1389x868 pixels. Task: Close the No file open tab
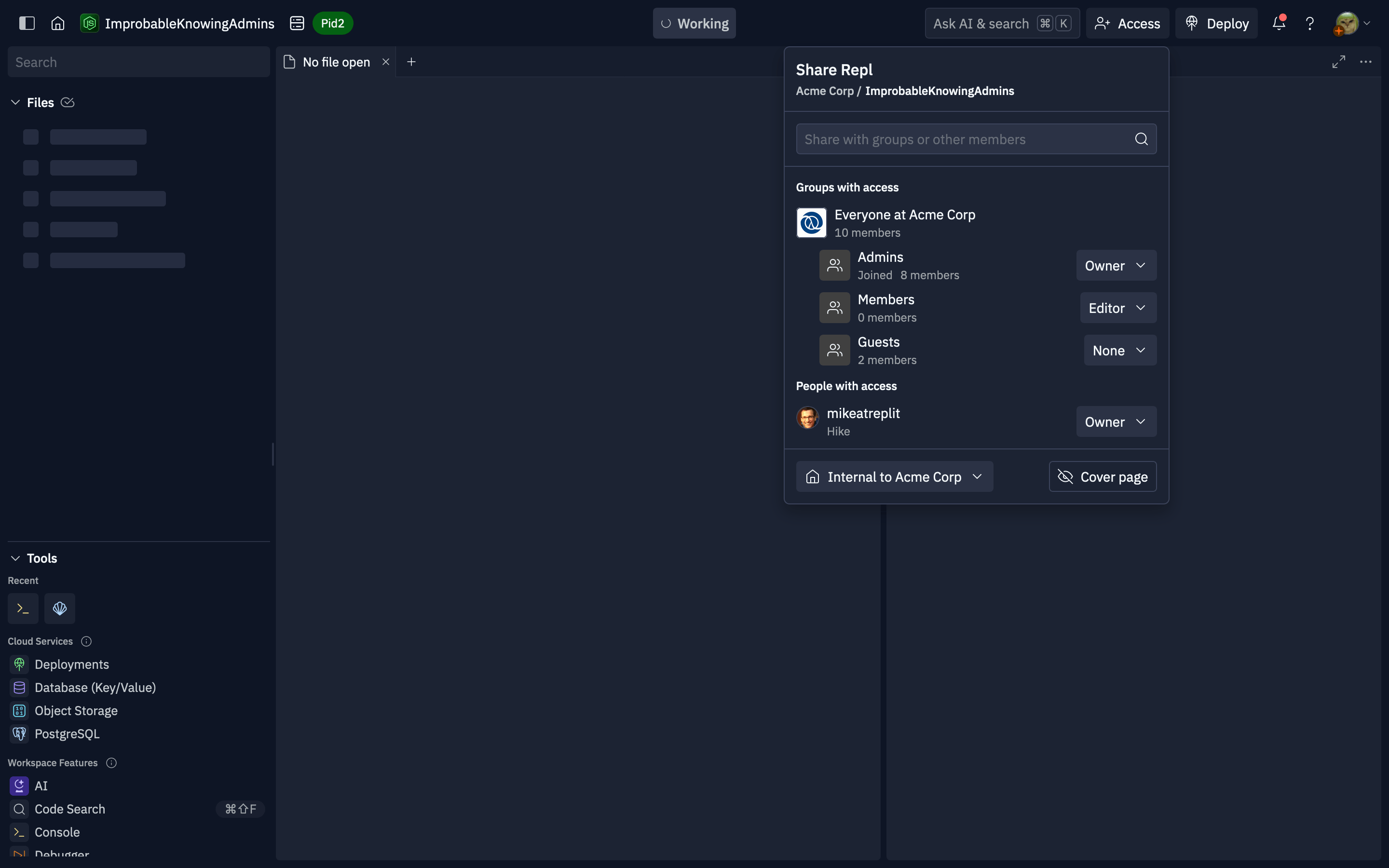[x=386, y=62]
